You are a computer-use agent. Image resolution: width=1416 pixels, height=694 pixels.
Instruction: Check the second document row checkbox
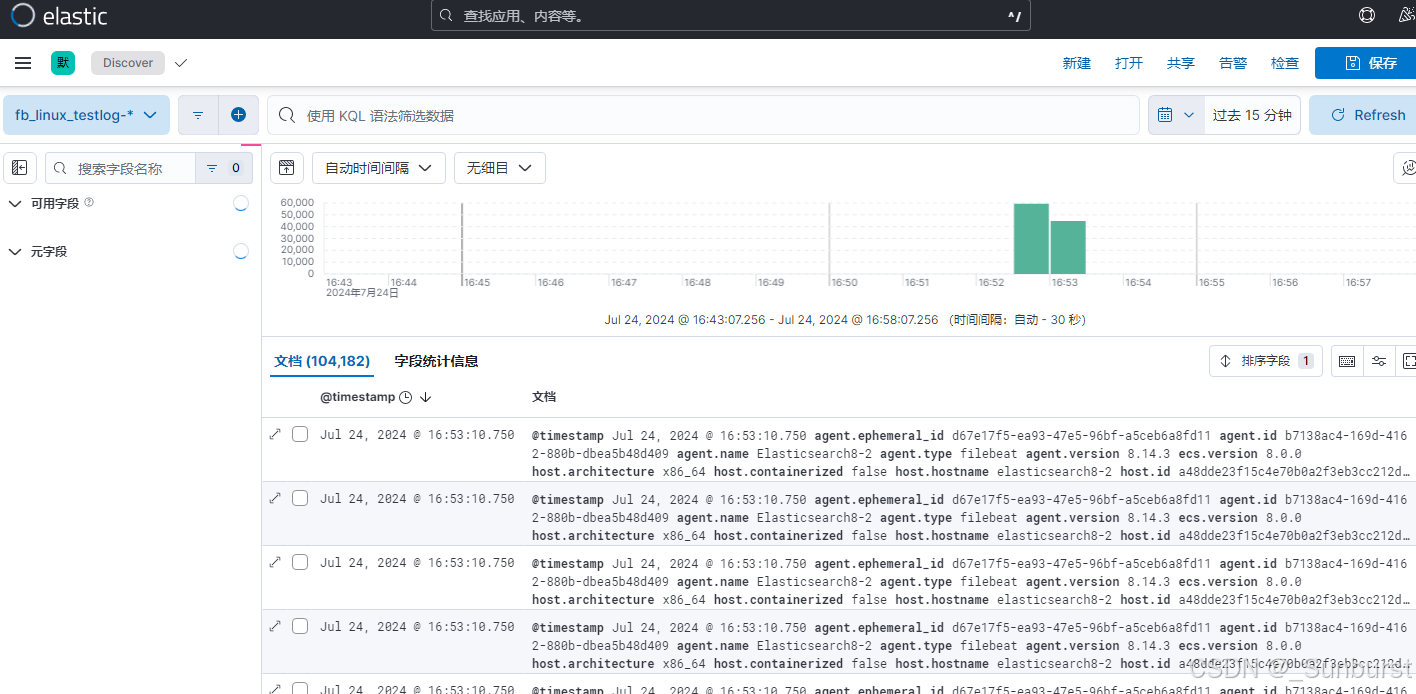[x=299, y=498]
